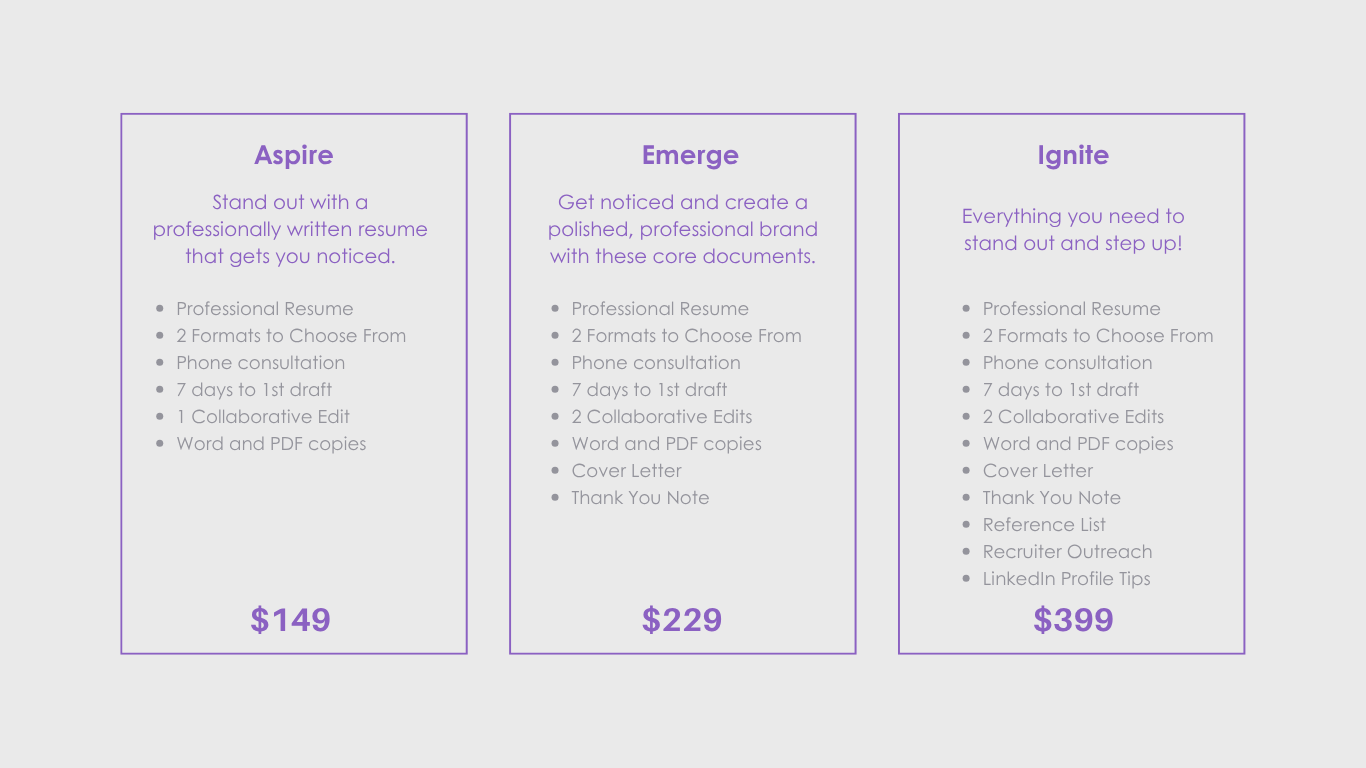
Task: Select the Emerge plan heading
Action: pyautogui.click(x=690, y=155)
